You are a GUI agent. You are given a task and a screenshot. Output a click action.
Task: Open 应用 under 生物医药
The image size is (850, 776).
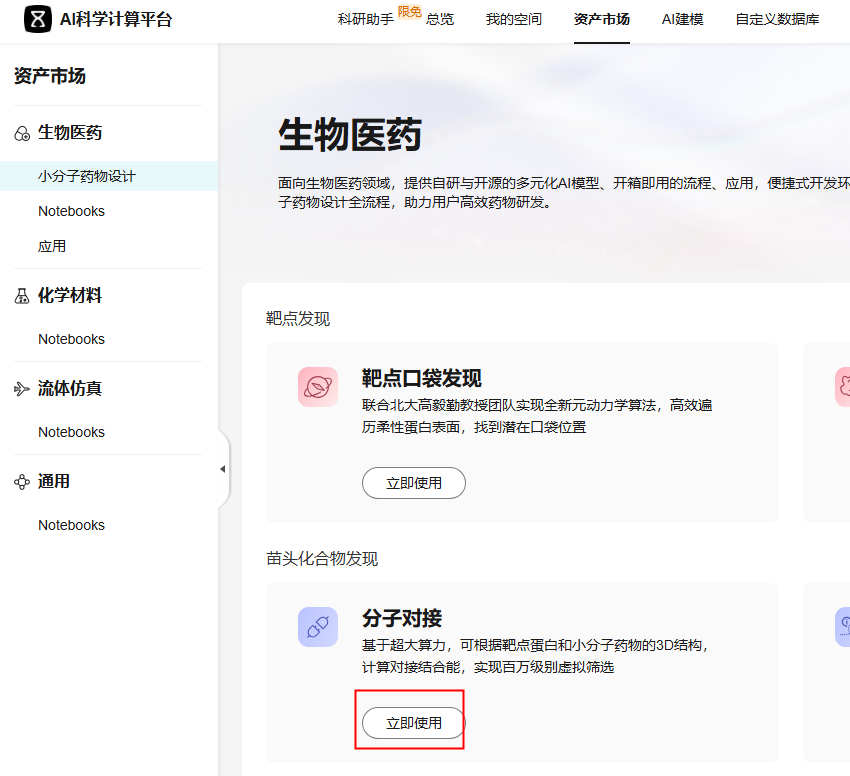tap(52, 246)
